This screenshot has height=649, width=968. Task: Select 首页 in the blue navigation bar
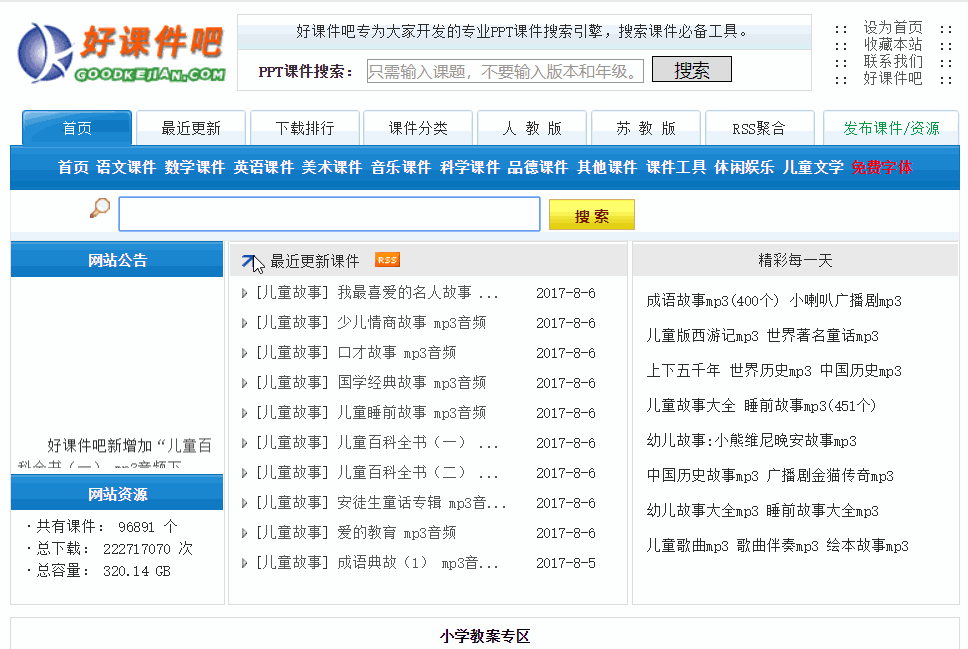point(73,167)
